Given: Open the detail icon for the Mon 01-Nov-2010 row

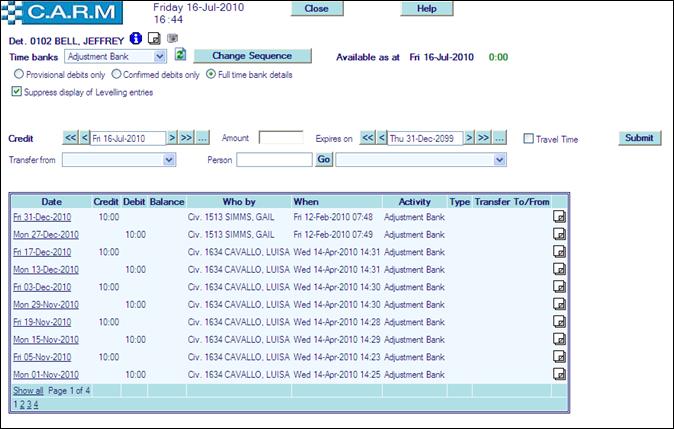Looking at the screenshot, I should [x=560, y=374].
